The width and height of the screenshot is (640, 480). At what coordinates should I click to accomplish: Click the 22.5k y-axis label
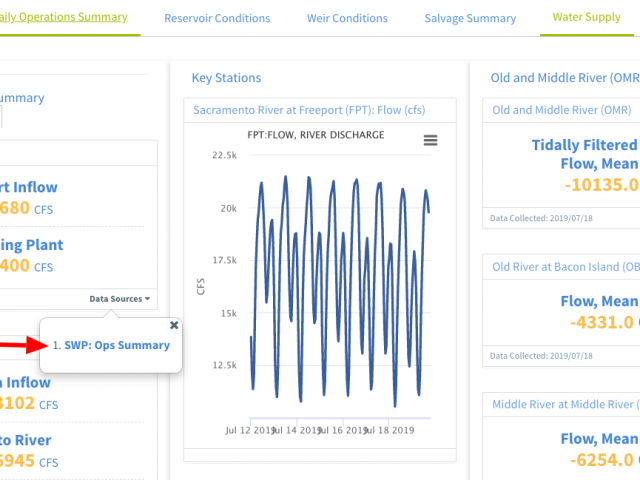[x=224, y=155]
